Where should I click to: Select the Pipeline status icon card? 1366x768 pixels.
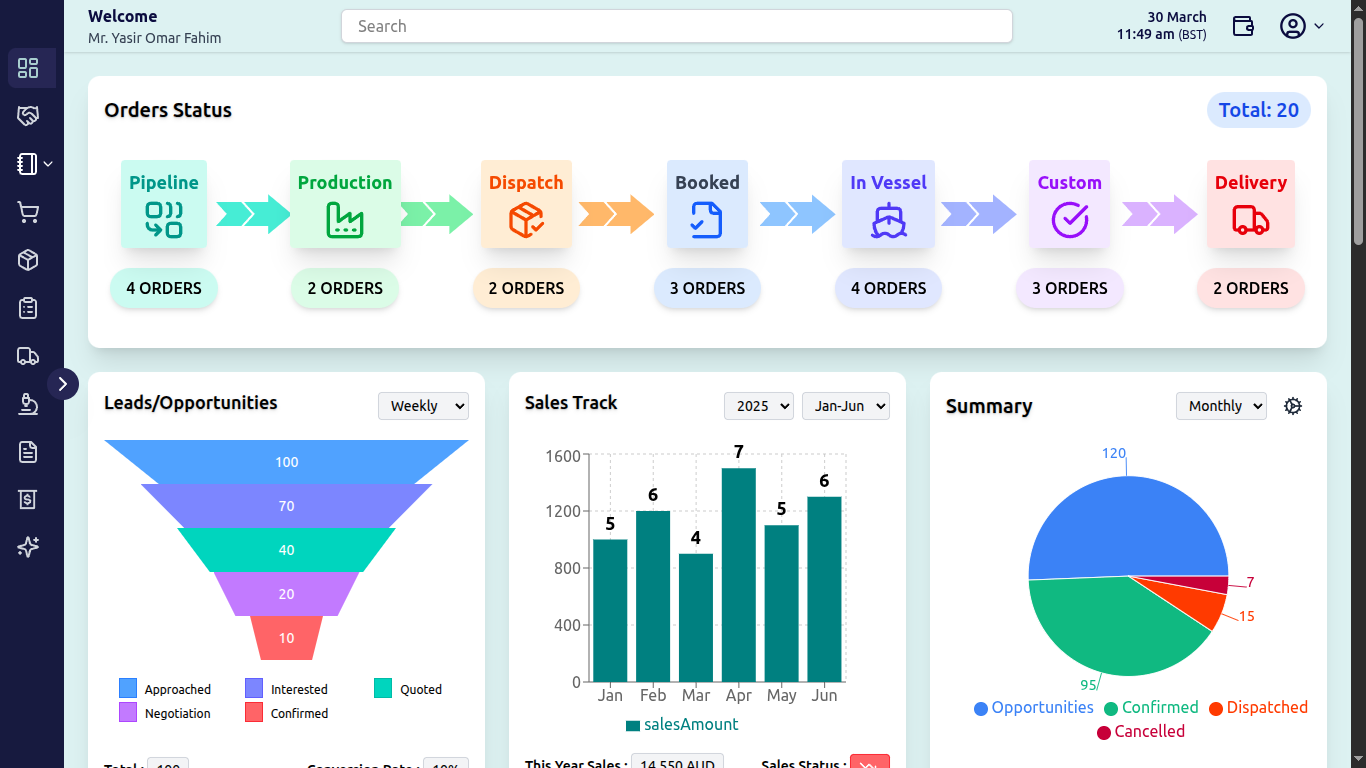tap(164, 204)
